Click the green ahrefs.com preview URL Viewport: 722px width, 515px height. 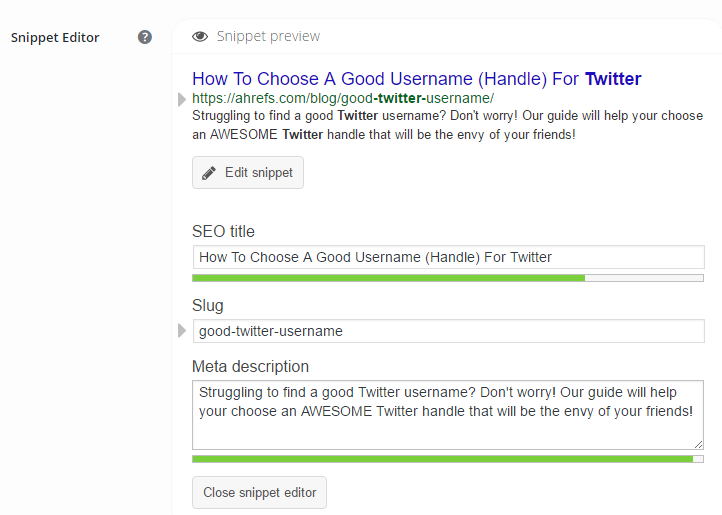coord(343,98)
